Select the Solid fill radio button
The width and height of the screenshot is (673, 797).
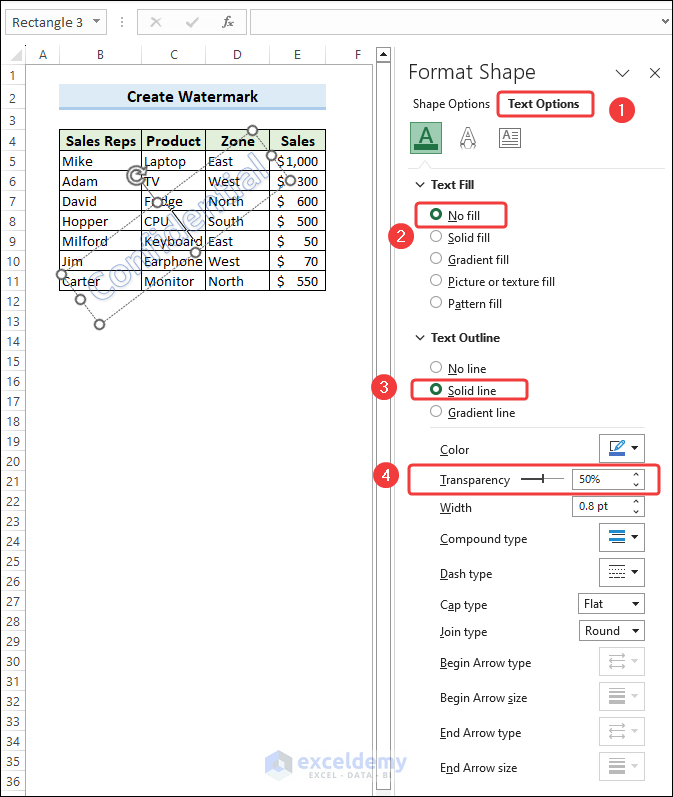pyautogui.click(x=436, y=236)
